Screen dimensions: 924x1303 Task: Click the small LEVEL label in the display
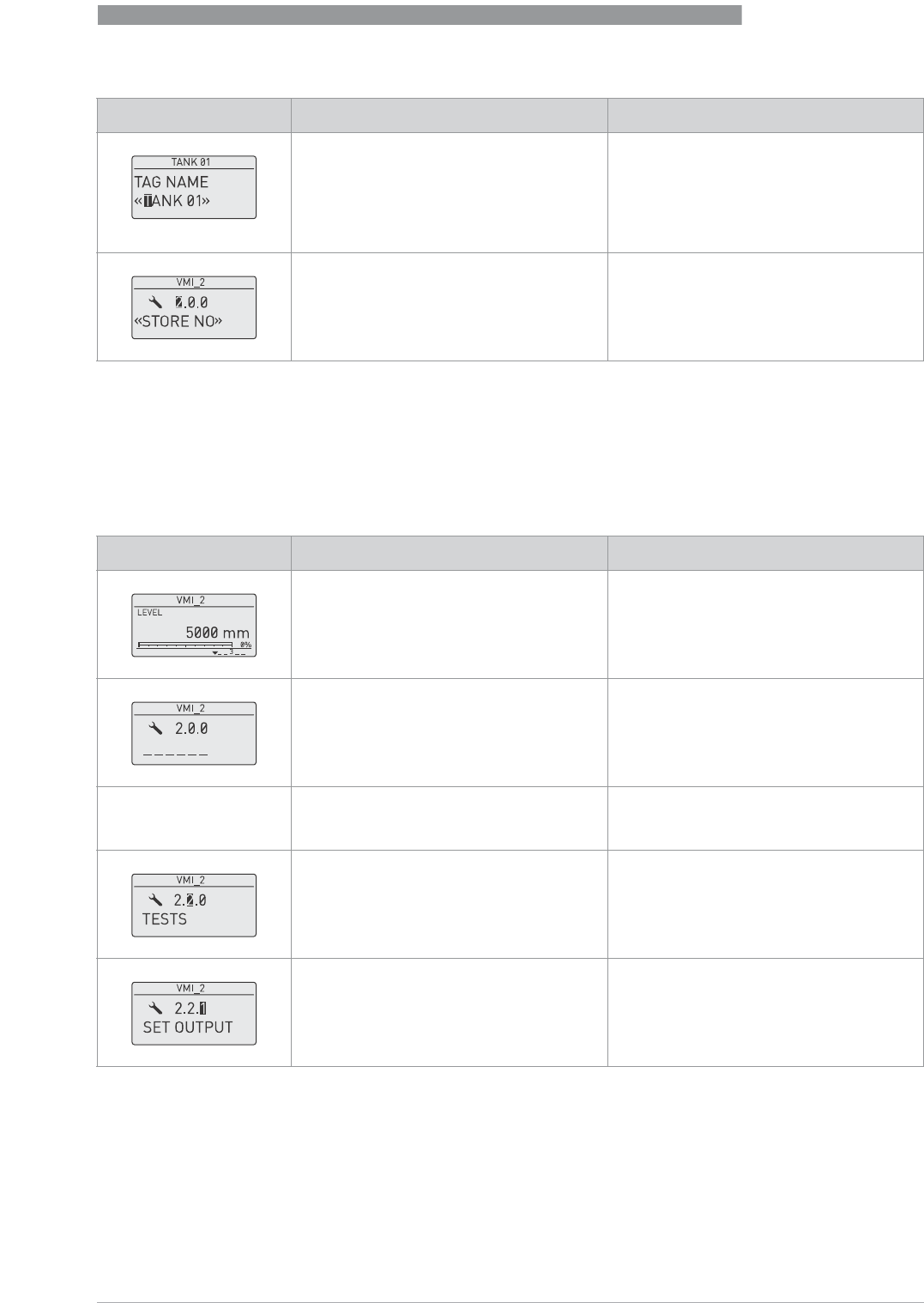click(x=149, y=613)
